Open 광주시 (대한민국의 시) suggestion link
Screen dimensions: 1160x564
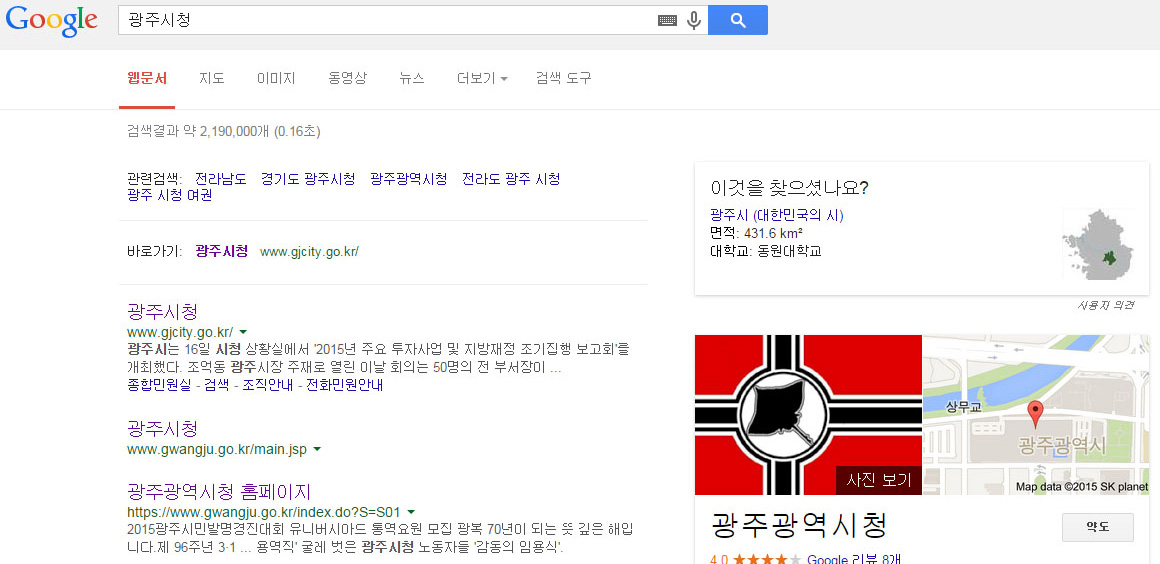pyautogui.click(x=777, y=215)
